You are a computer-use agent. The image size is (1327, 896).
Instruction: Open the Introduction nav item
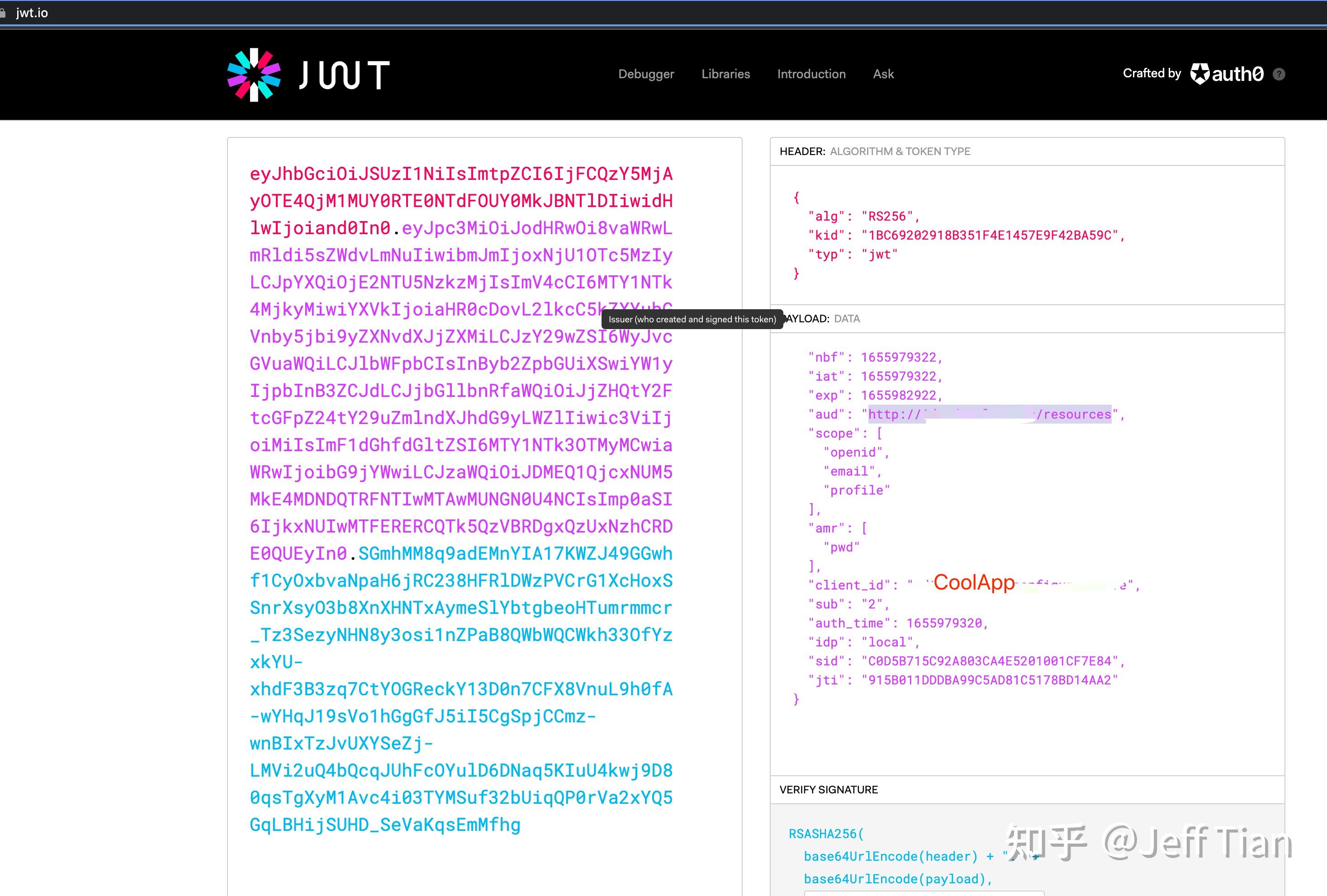[811, 74]
